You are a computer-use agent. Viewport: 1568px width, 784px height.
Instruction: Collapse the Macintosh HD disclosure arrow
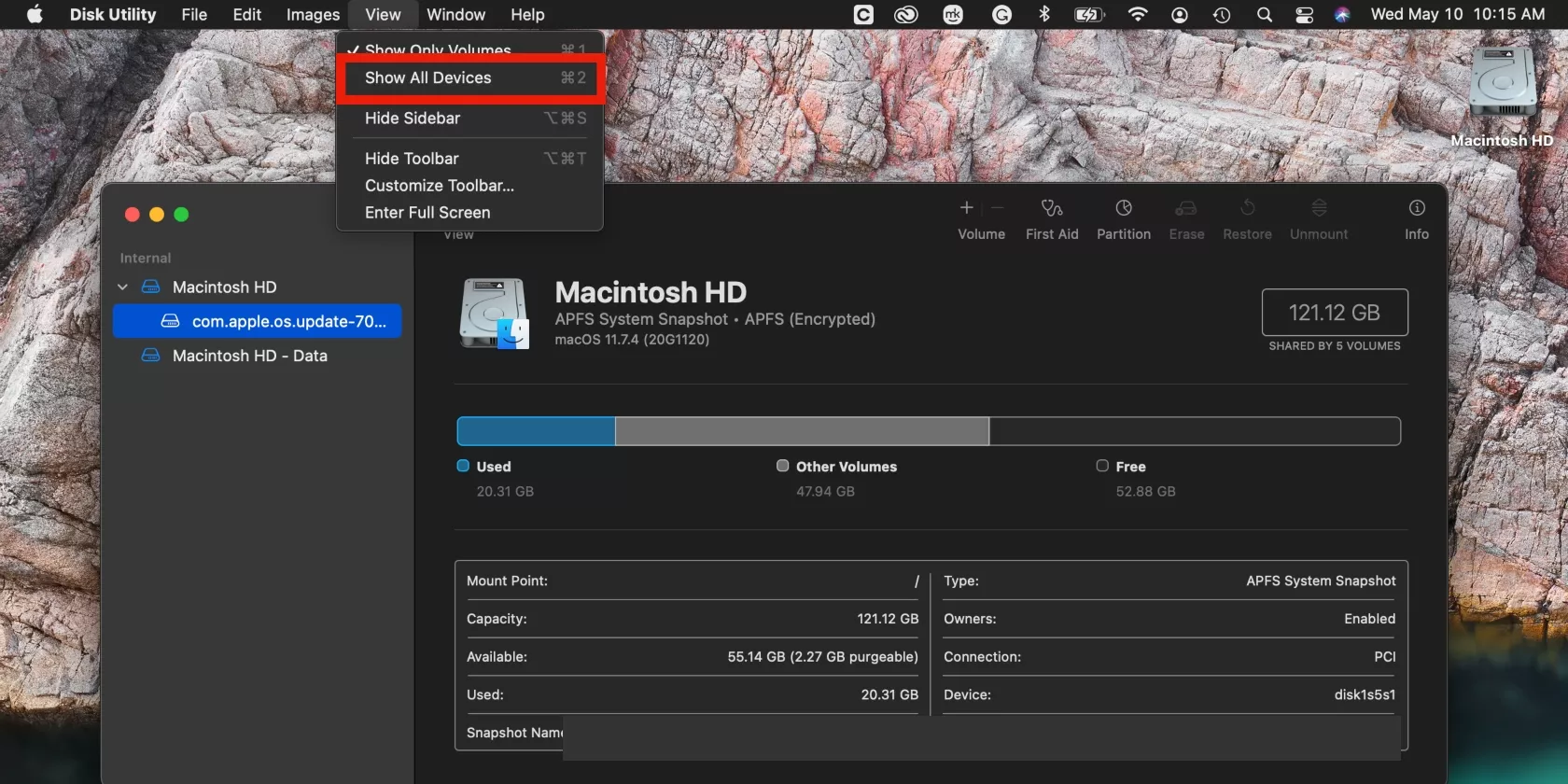122,287
